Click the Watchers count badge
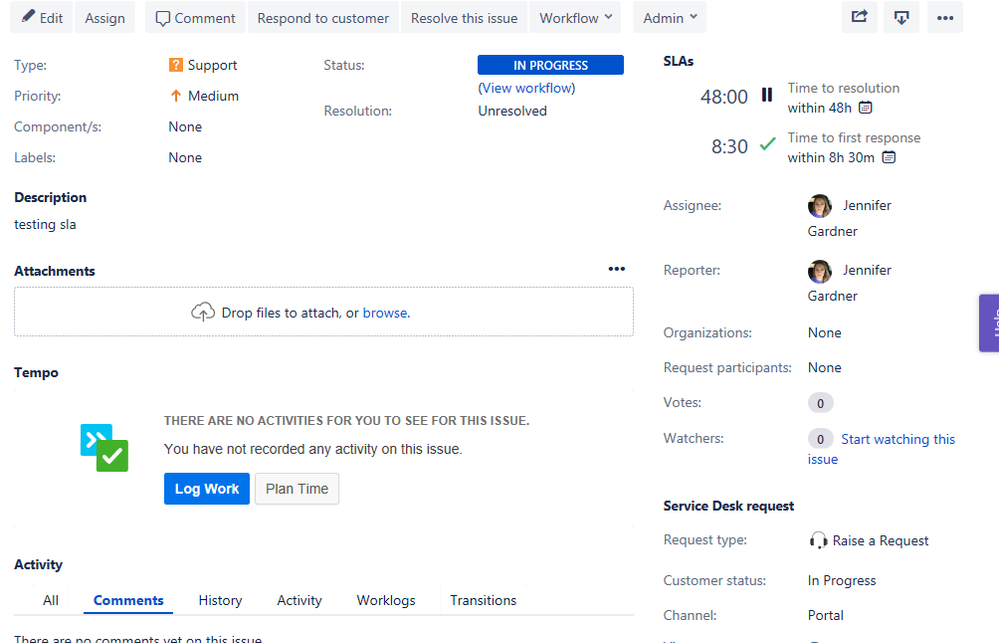The width and height of the screenshot is (999, 643). click(x=821, y=438)
